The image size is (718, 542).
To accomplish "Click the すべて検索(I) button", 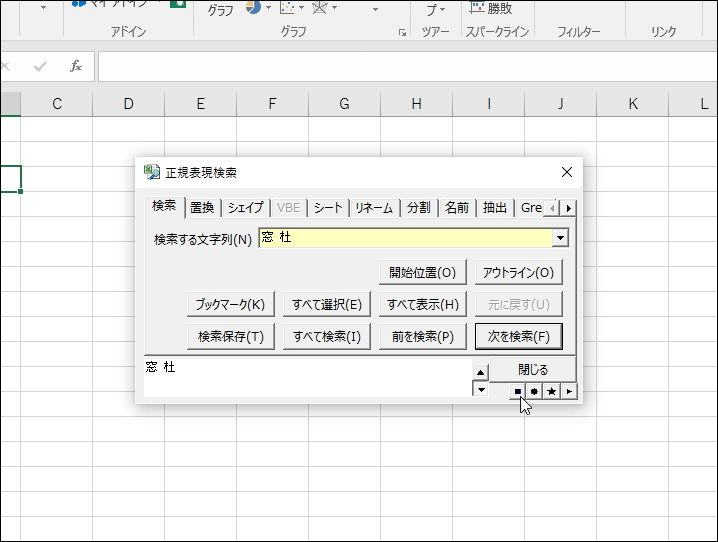I will click(x=326, y=336).
